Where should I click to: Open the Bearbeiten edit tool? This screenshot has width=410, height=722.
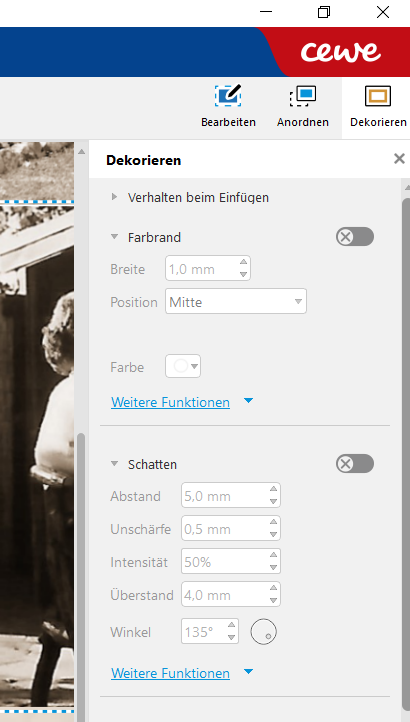click(x=228, y=105)
